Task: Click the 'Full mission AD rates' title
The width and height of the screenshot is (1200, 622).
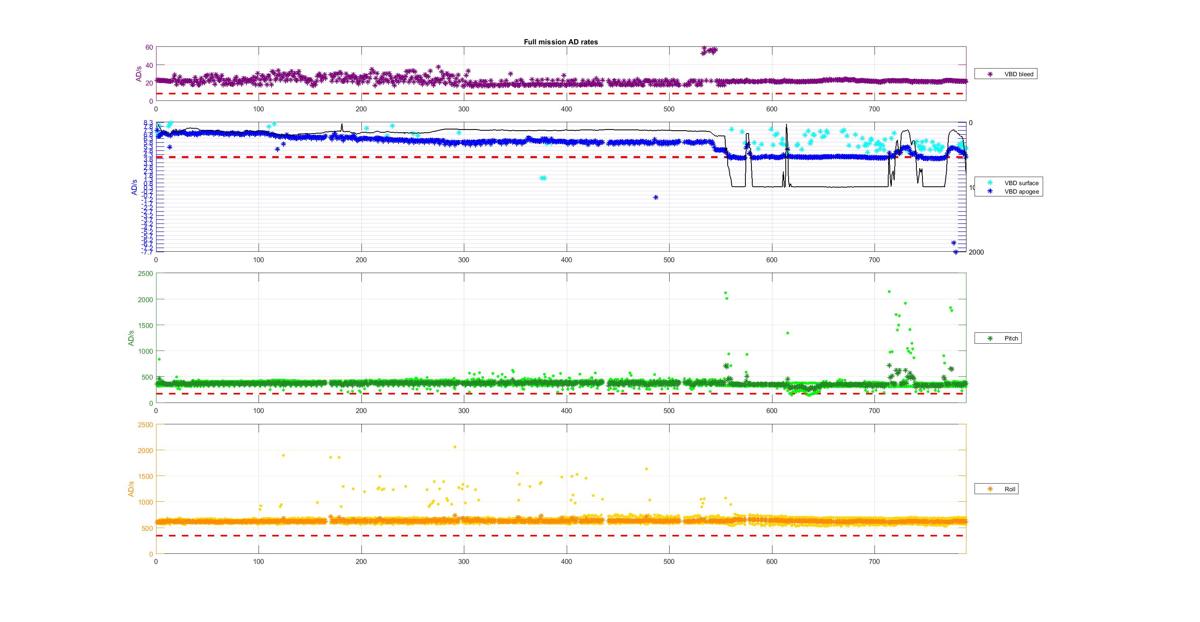Action: [561, 42]
